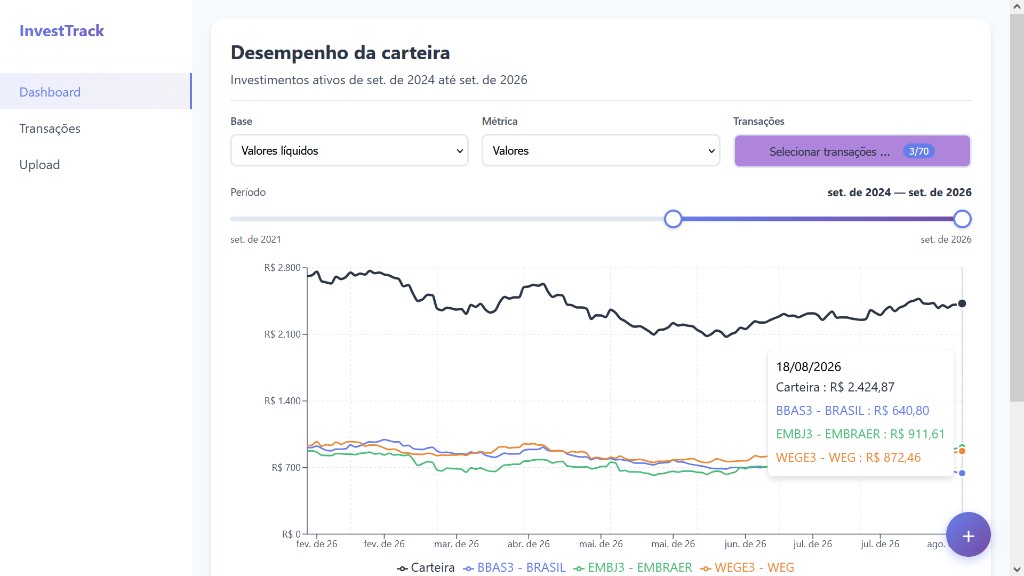This screenshot has height=576, width=1024.
Task: Click the floating plus add button
Action: coord(968,535)
